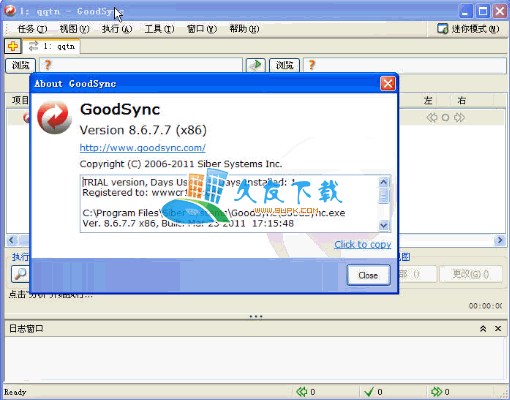Open the 视图 menu
The width and height of the screenshot is (510, 400).
pos(74,29)
